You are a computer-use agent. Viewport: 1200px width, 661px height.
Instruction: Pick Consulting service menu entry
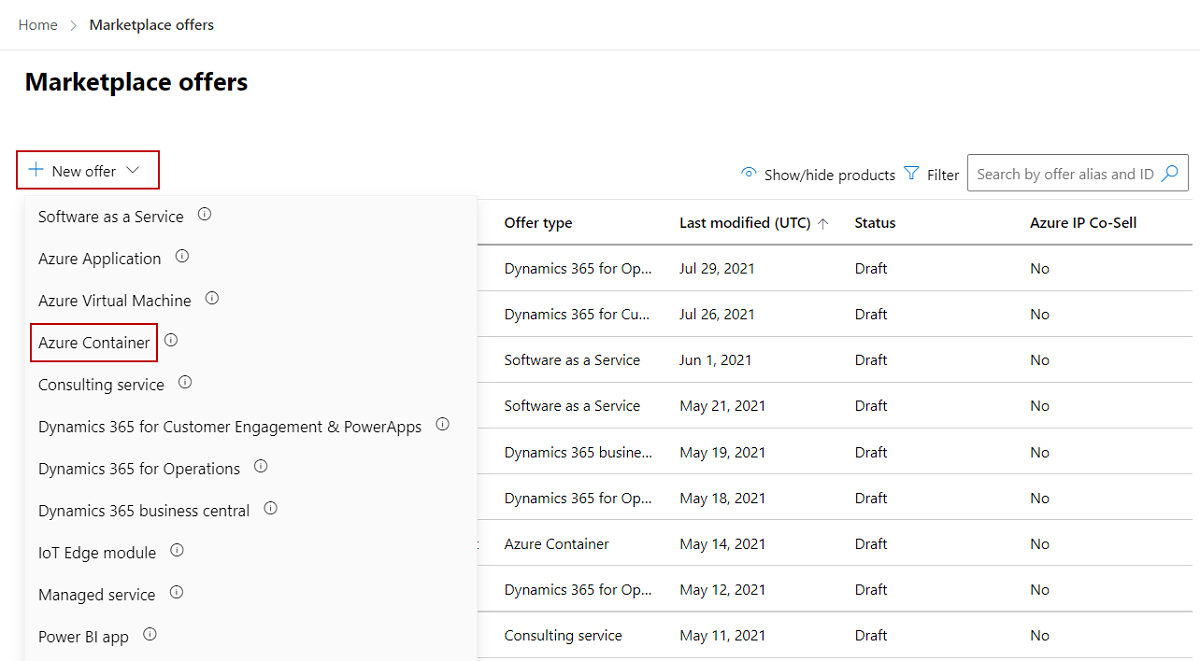101,385
